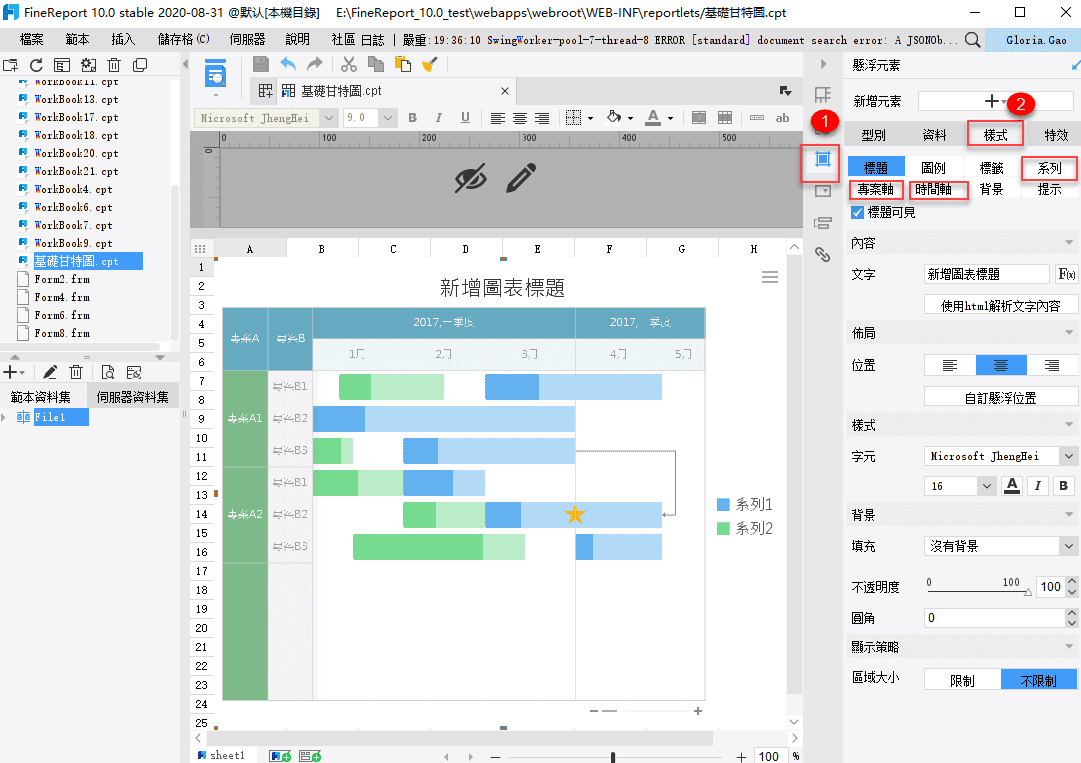Click the Paste clipboard icon
This screenshot has width=1081, height=763.
click(x=403, y=65)
